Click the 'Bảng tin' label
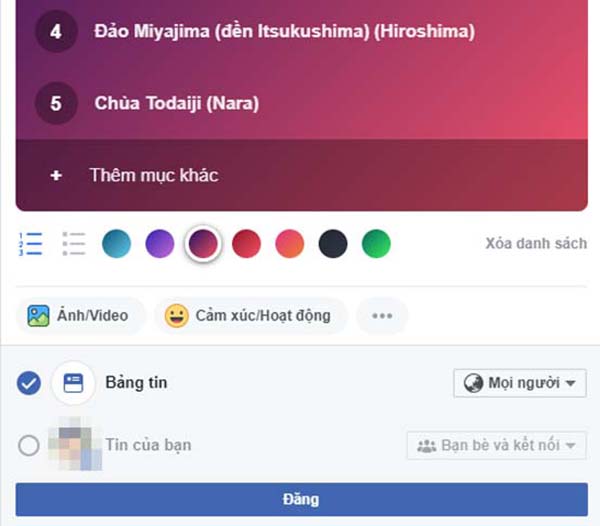Screen dimensions: 600x526 136,383
